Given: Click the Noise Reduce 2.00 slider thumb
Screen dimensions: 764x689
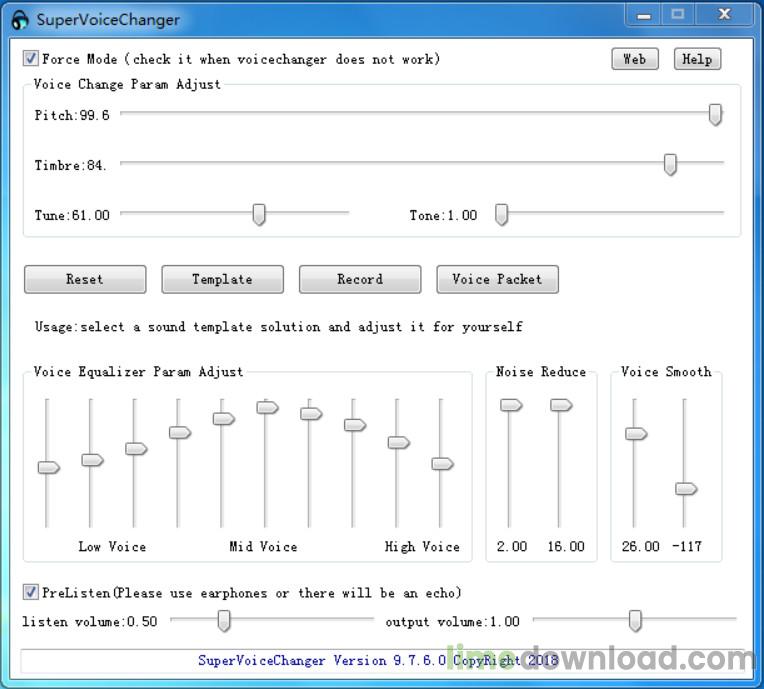Looking at the screenshot, I should (x=511, y=405).
